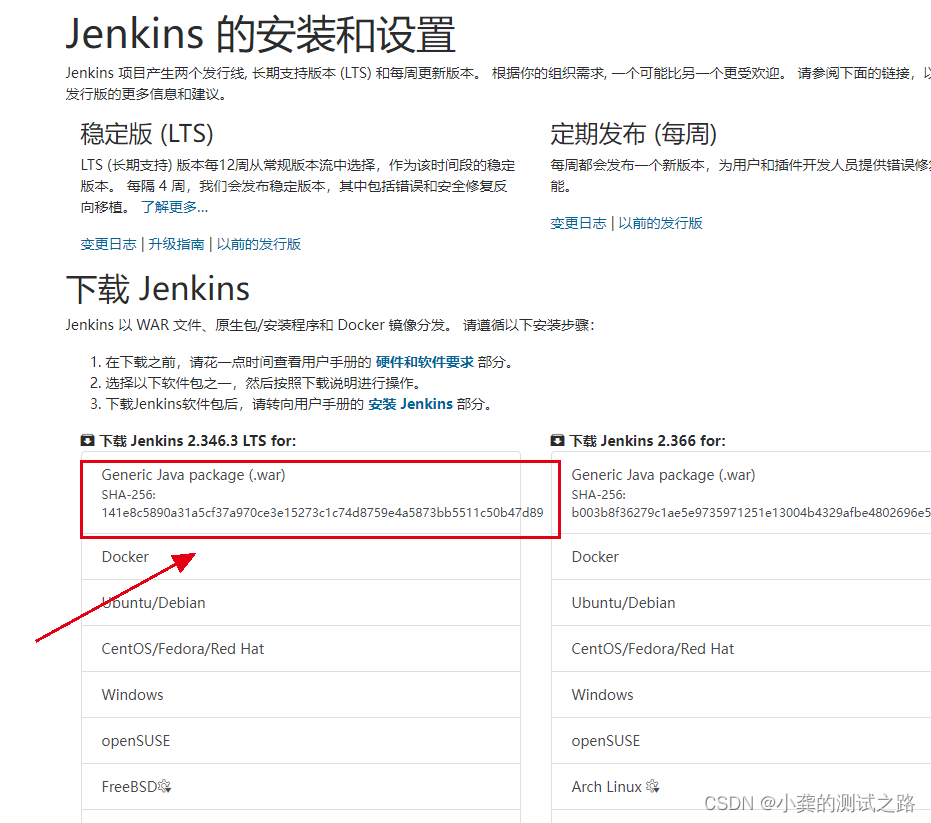Click download icon beside Jenkins 2.346.3 LTS heading
Screen dimensions: 931x823
tap(87, 441)
